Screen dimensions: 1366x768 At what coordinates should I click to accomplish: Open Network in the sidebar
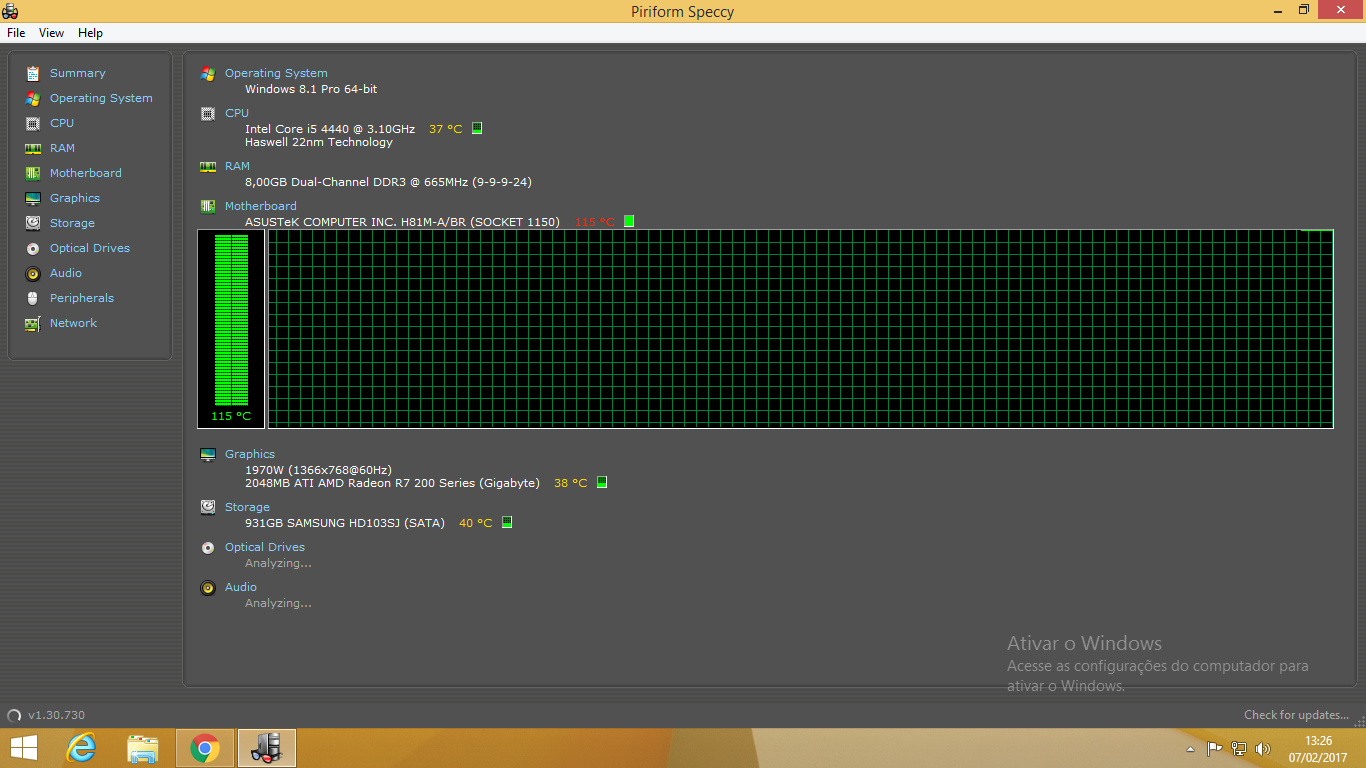tap(73, 323)
